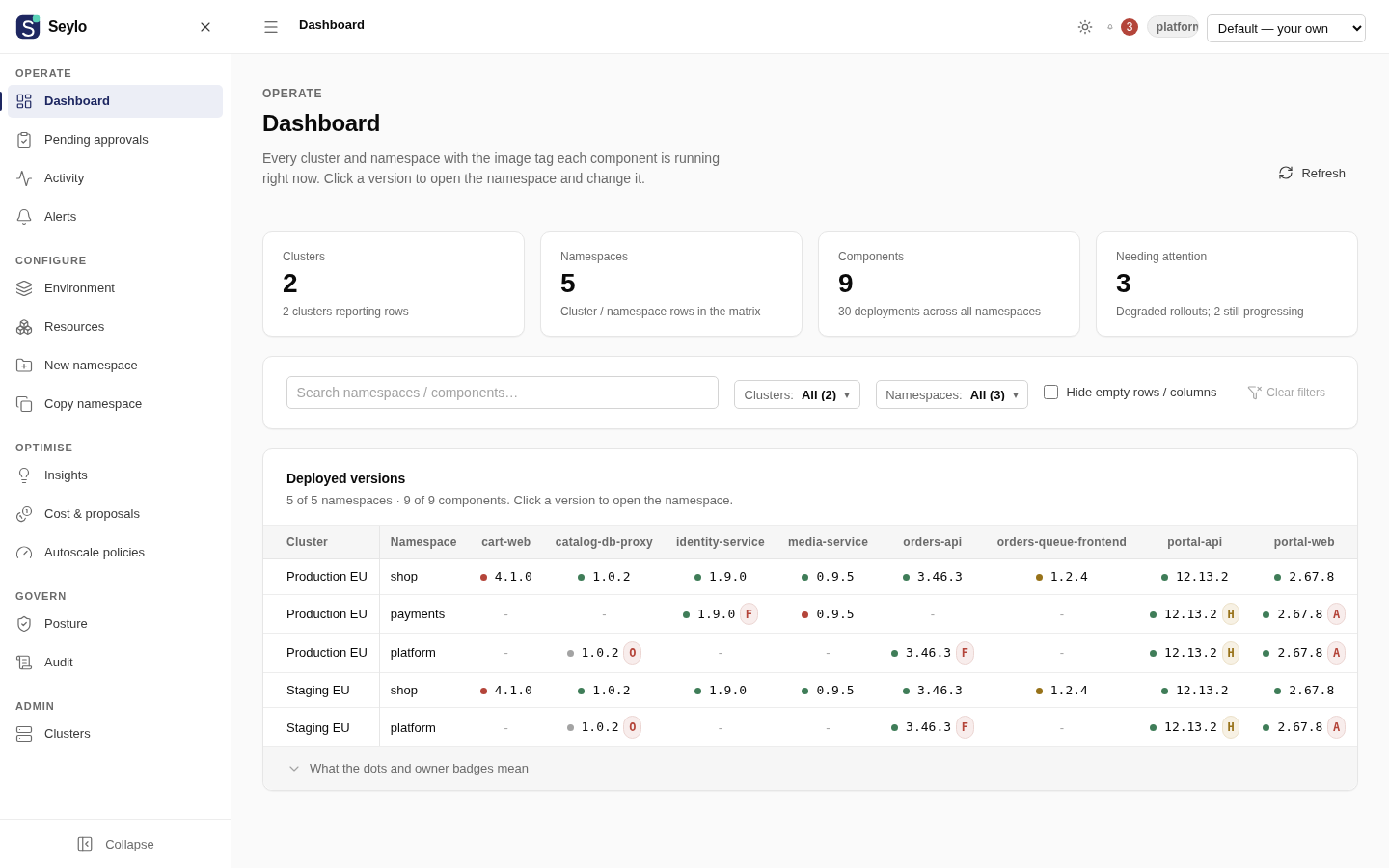Screen dimensions: 1389x868
Task: Tick Hide empty rows / columns checkbox
Action: click(x=1050, y=392)
